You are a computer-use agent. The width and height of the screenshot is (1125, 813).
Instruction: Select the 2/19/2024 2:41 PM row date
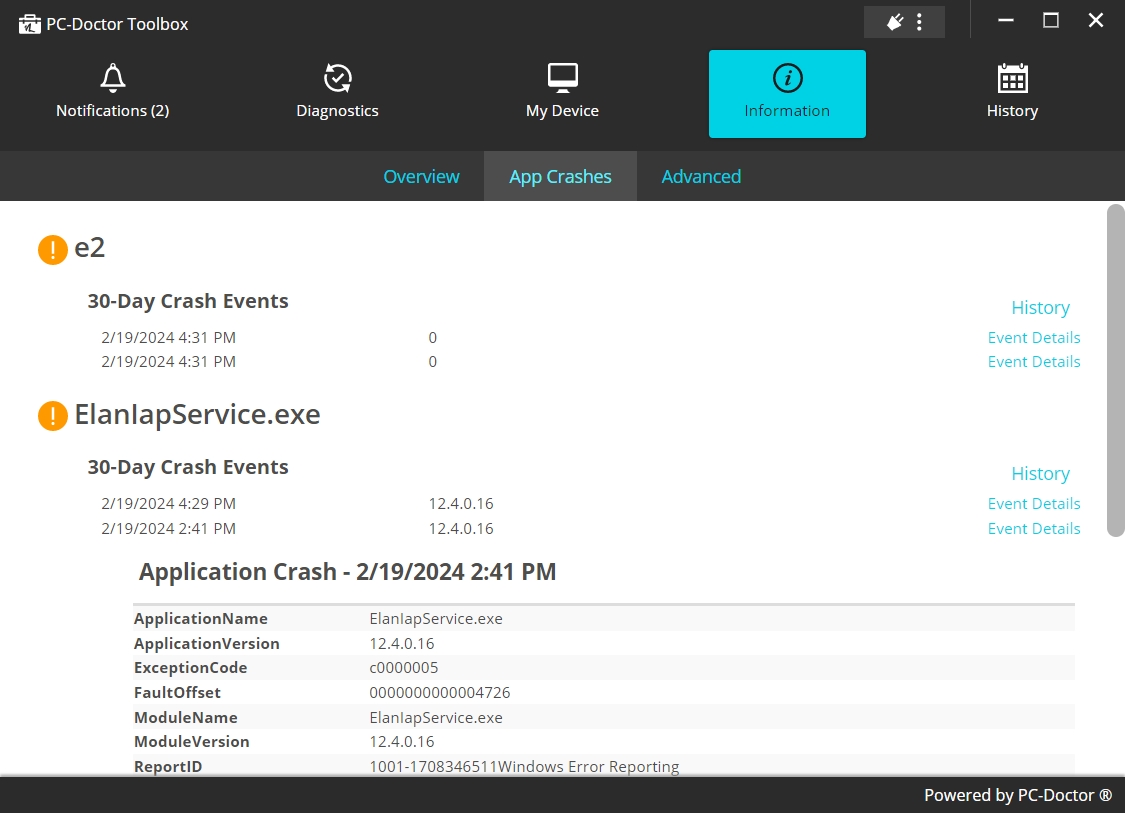169,529
